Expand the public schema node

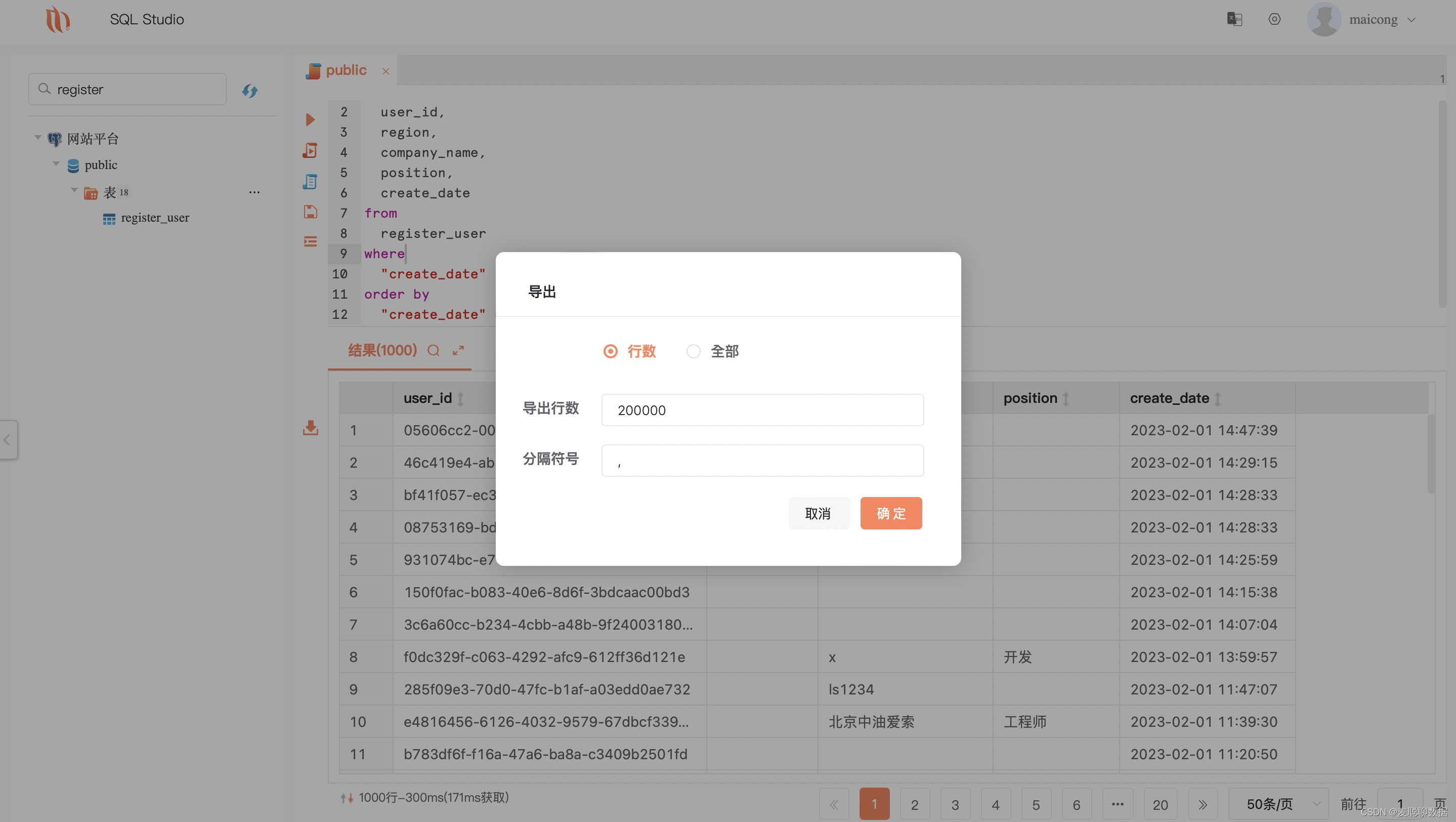(56, 164)
